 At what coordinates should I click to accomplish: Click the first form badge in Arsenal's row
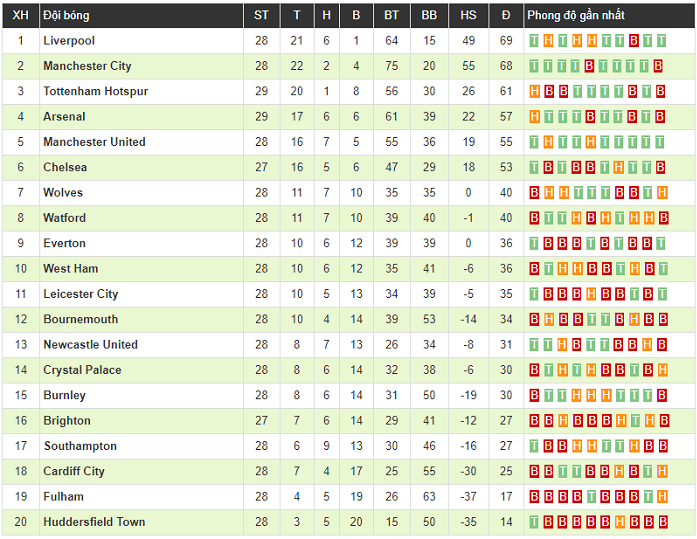pyautogui.click(x=534, y=117)
